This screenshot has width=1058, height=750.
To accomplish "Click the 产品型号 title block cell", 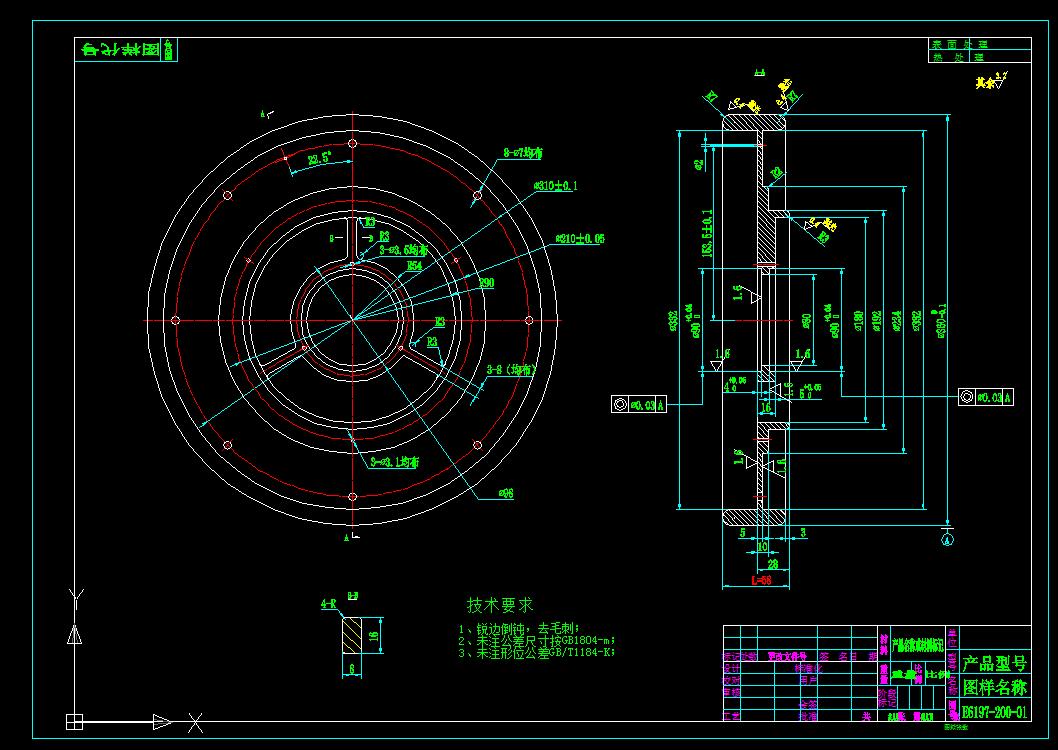I will 995,664.
